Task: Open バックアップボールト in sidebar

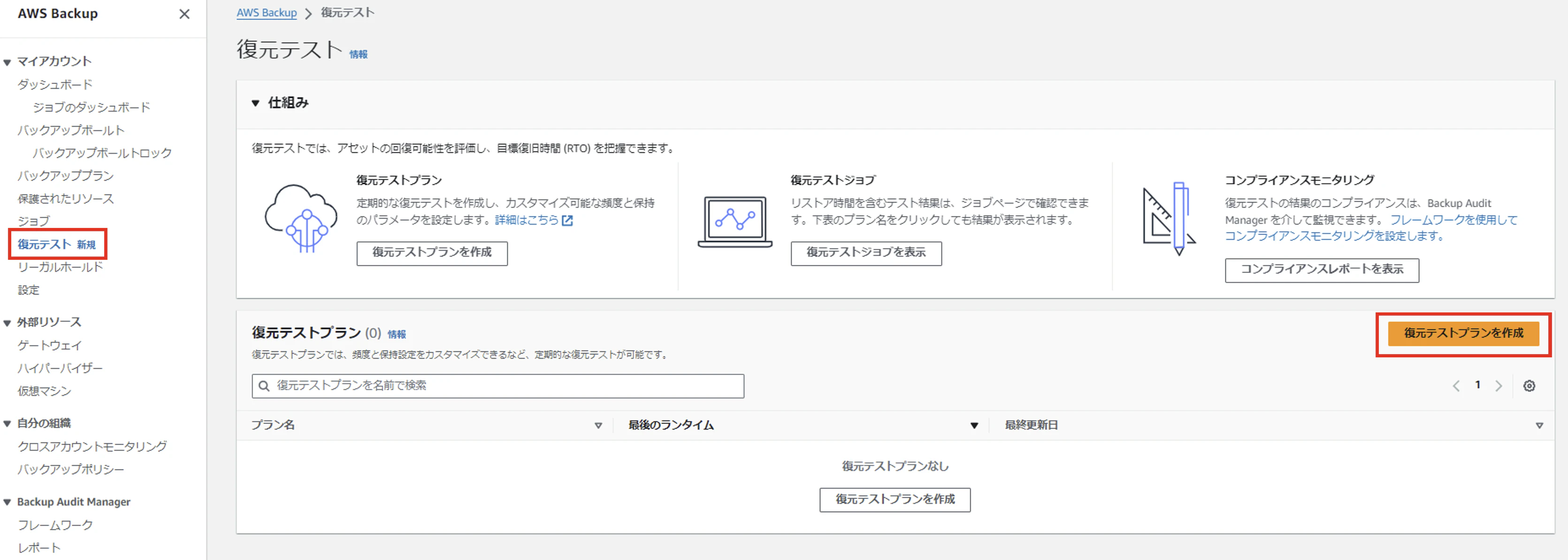Action: click(70, 130)
